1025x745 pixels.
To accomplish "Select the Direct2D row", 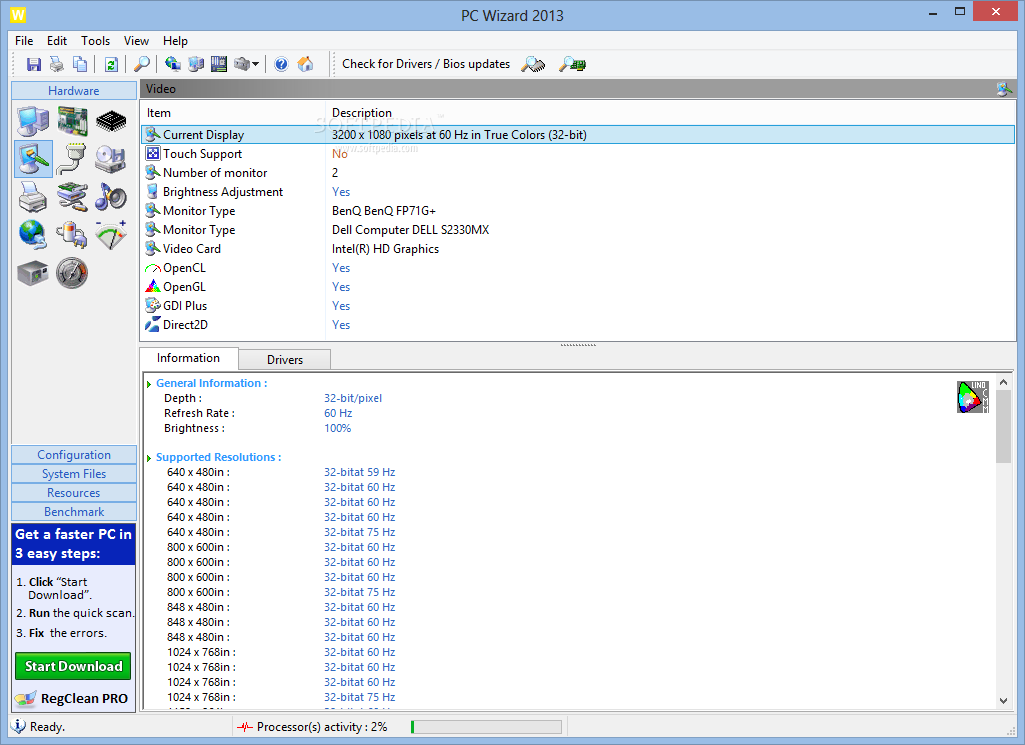I will [578, 324].
